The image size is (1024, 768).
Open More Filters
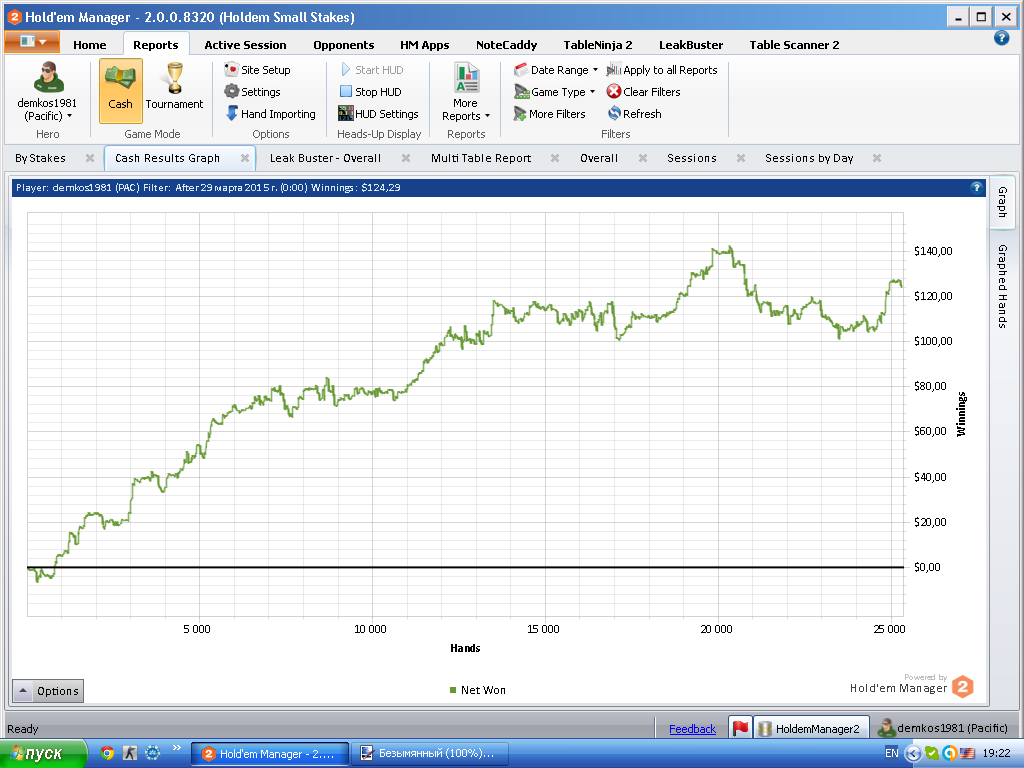[549, 114]
